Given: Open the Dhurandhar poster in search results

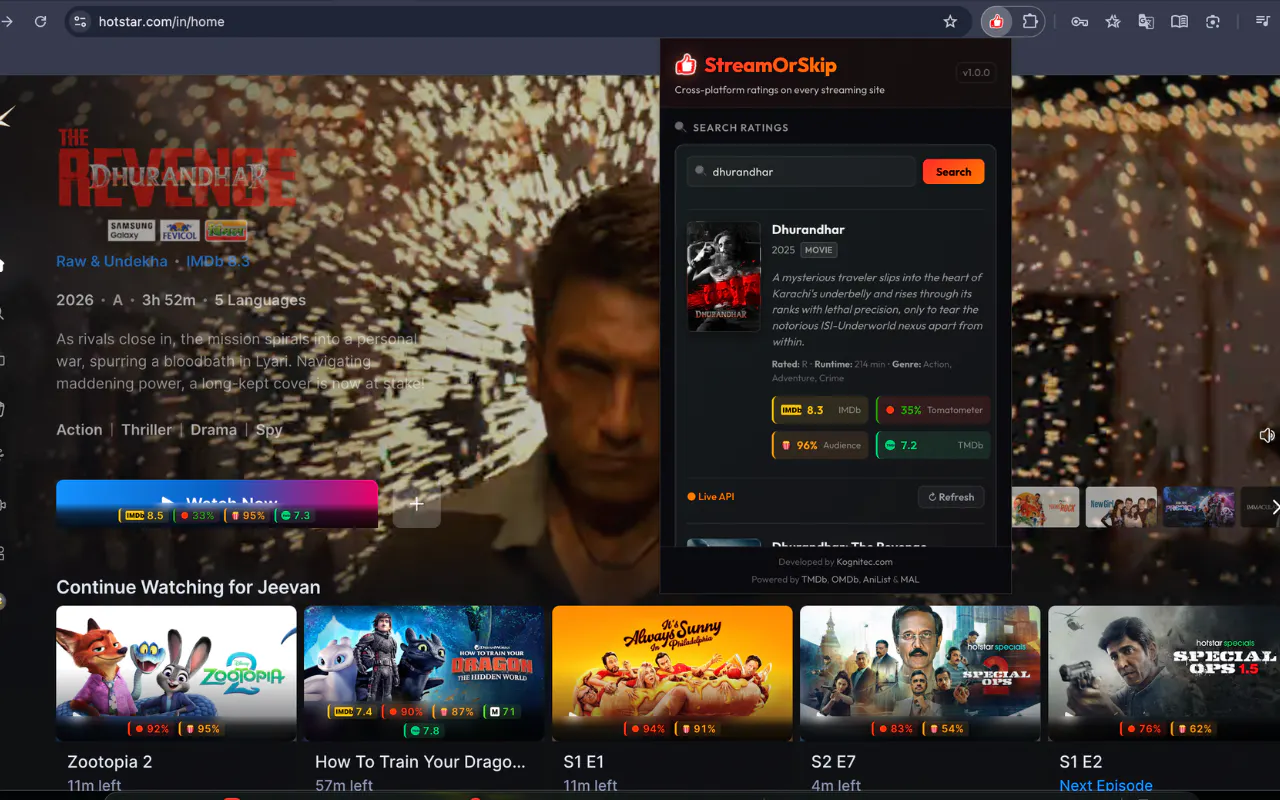Looking at the screenshot, I should (723, 276).
